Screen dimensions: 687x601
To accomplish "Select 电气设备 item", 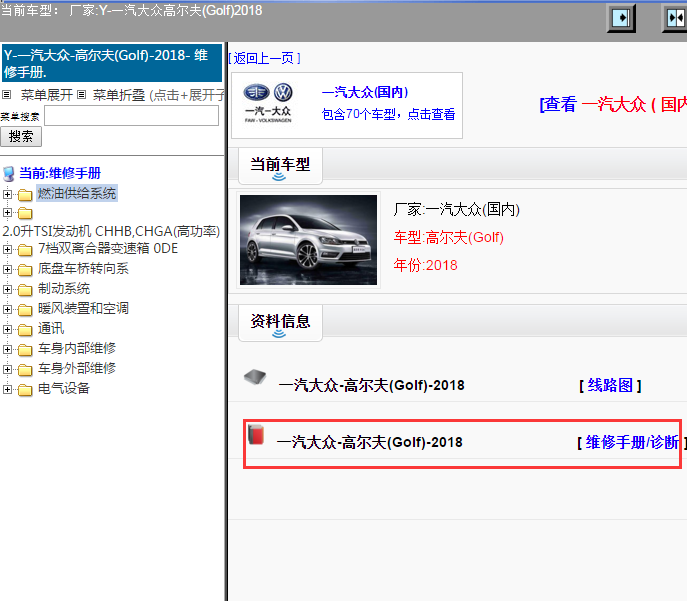I will (64, 388).
